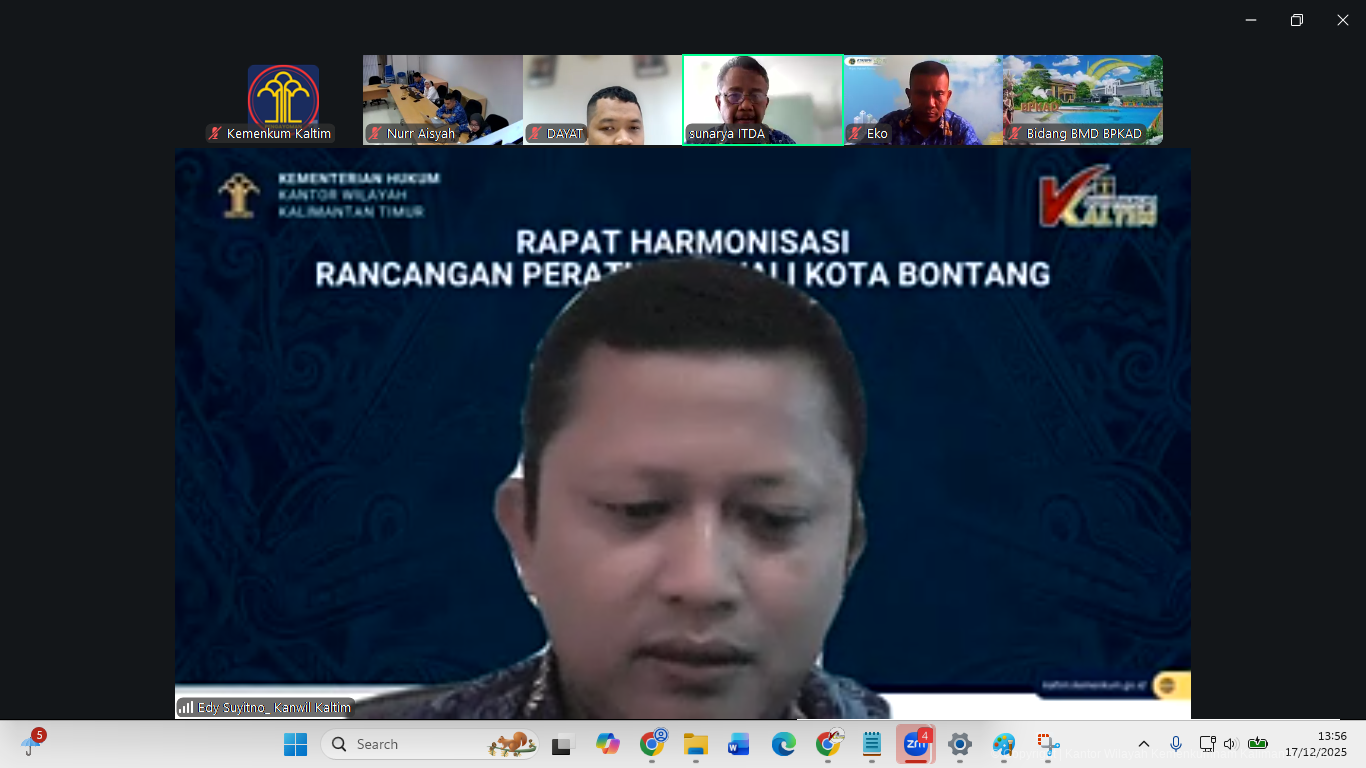Open volume control in the system tray
The height and width of the screenshot is (768, 1366).
click(x=1230, y=744)
